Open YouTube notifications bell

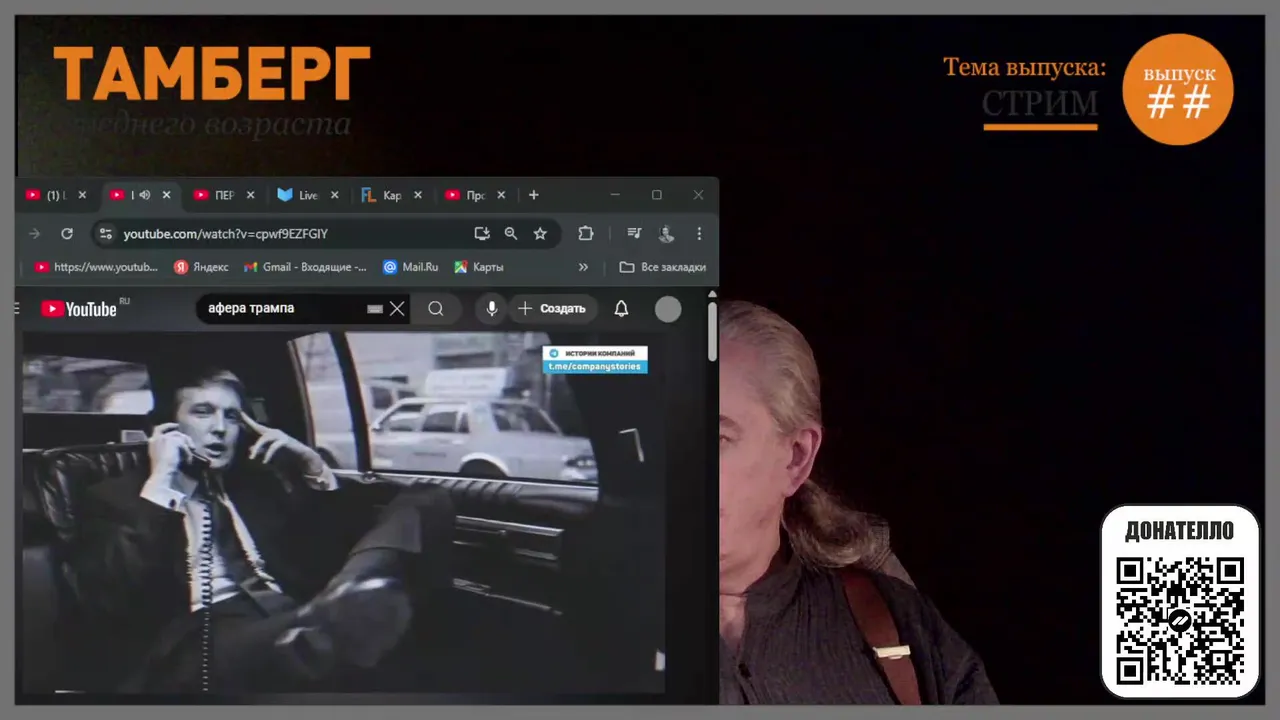[x=621, y=309]
